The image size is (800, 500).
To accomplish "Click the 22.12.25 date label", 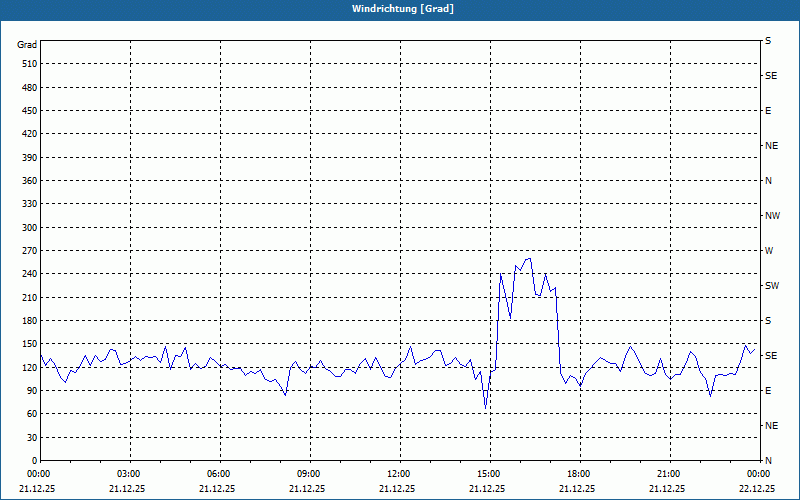I will 757,488.
